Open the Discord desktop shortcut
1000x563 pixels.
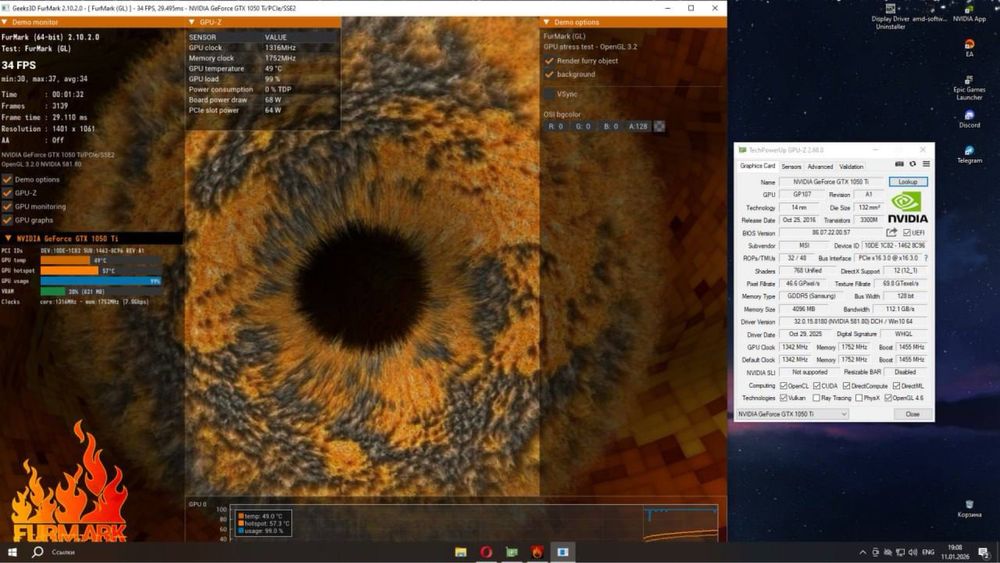969,119
